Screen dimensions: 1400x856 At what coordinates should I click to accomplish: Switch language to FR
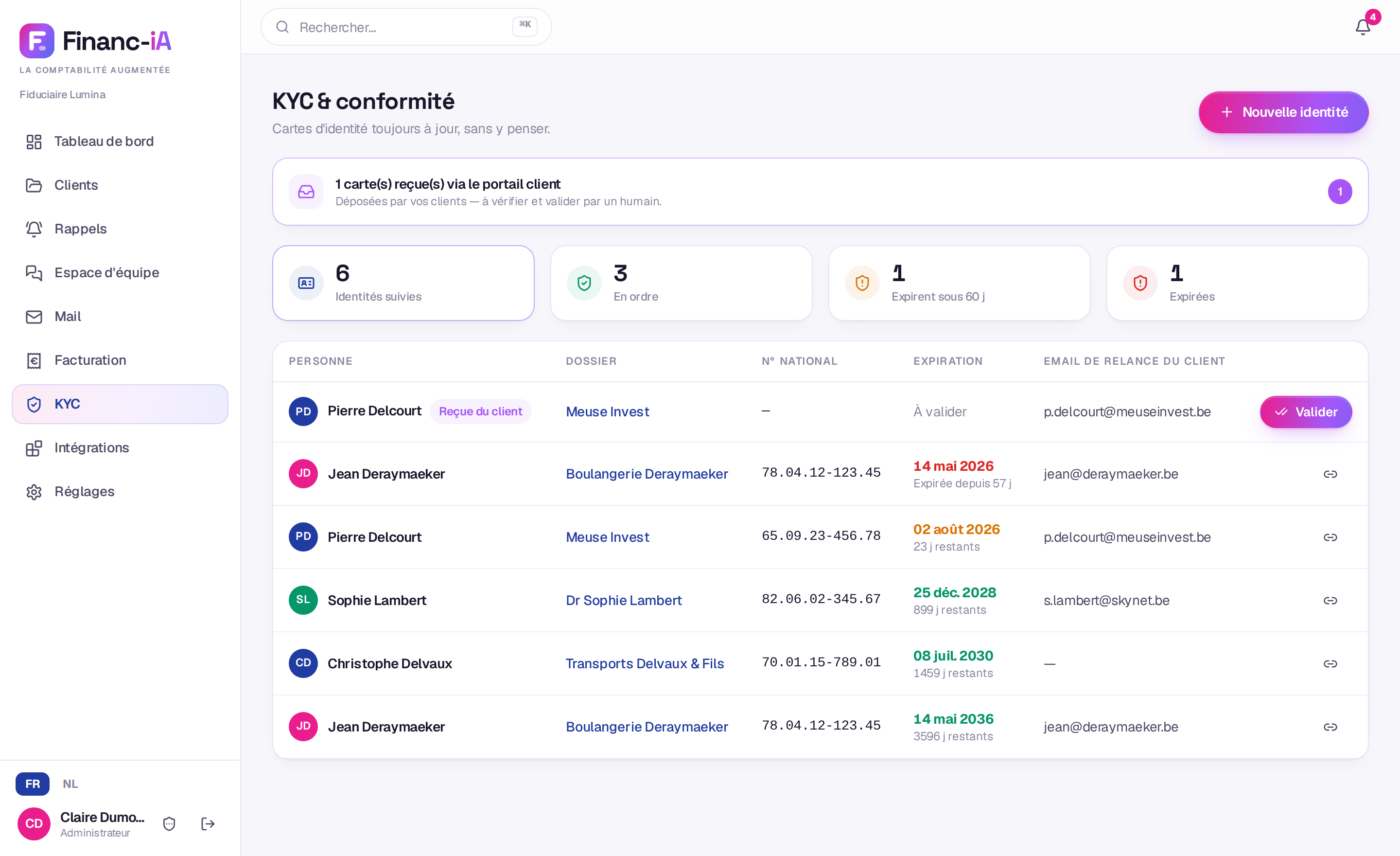tap(33, 784)
